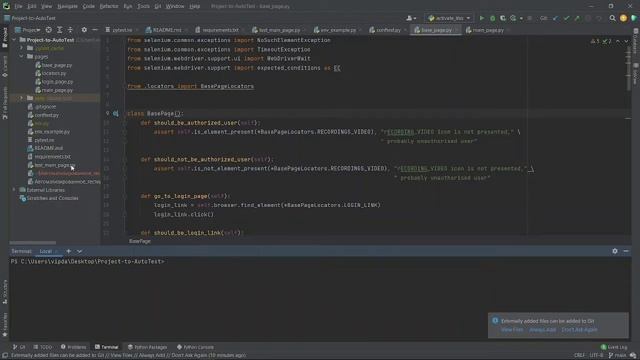Switch to the conftest.py editor tab
The width and height of the screenshot is (640, 360).
[x=387, y=30]
